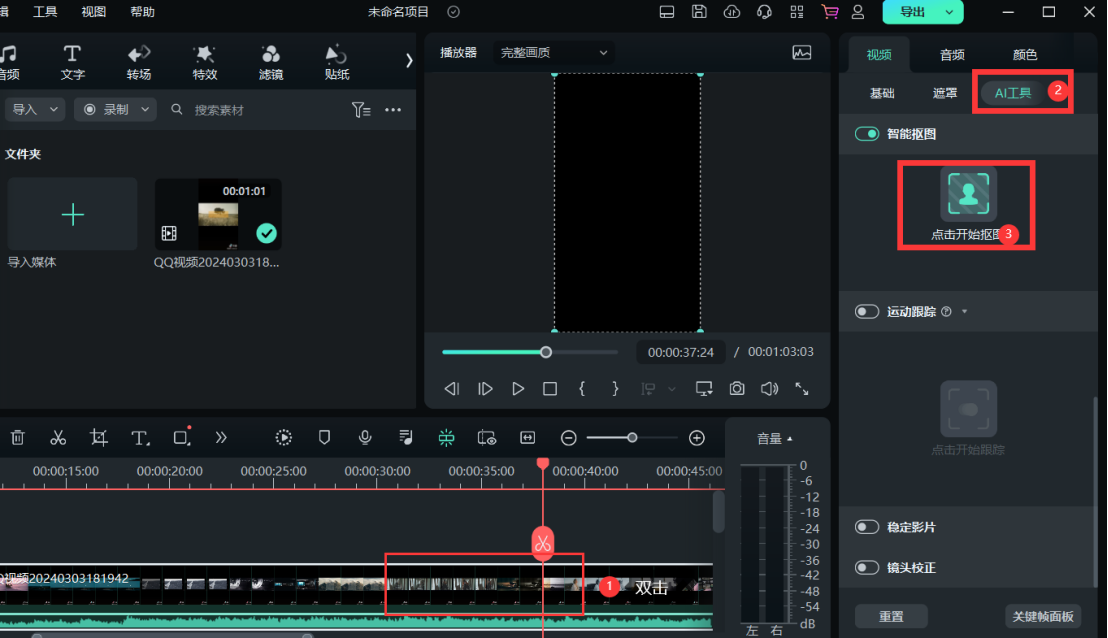The image size is (1108, 638).
Task: Click the voiceover microphone icon
Action: (x=365, y=437)
